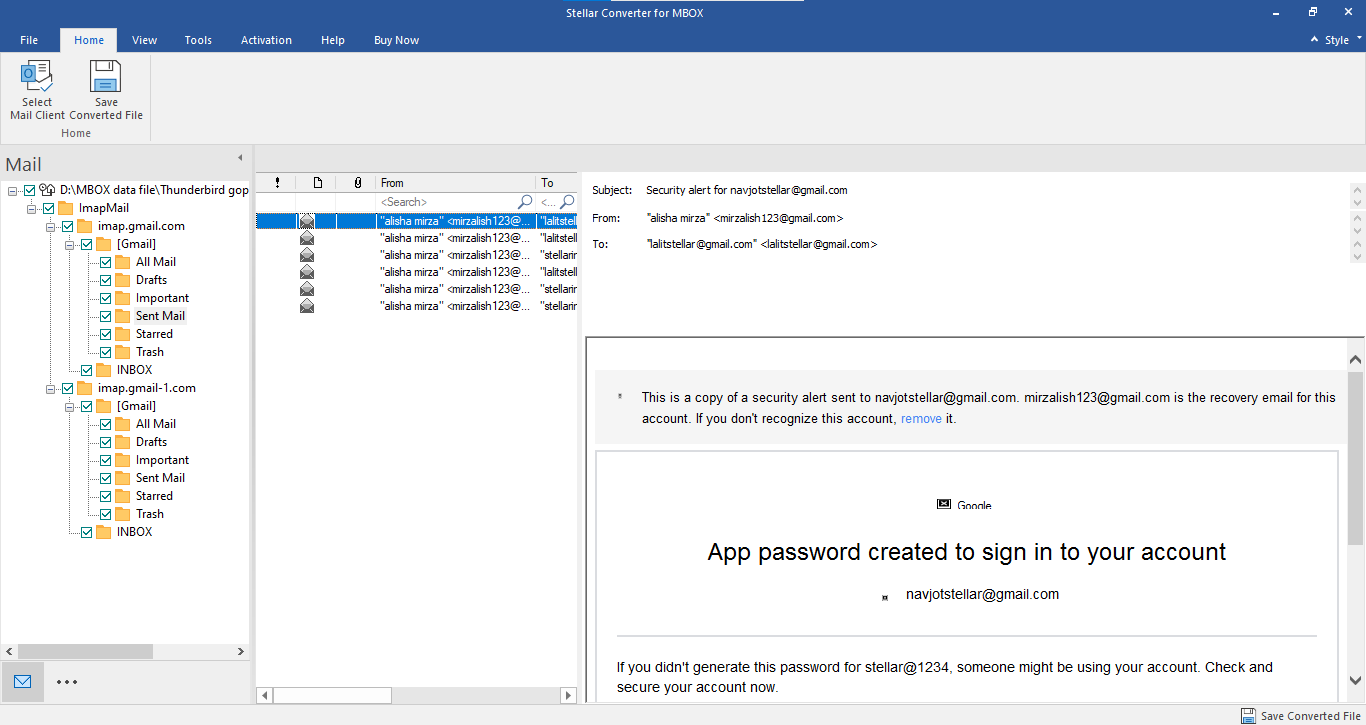Open the Mail envelope icon in bottom sidebar
This screenshot has width=1366, height=725.
[22, 681]
